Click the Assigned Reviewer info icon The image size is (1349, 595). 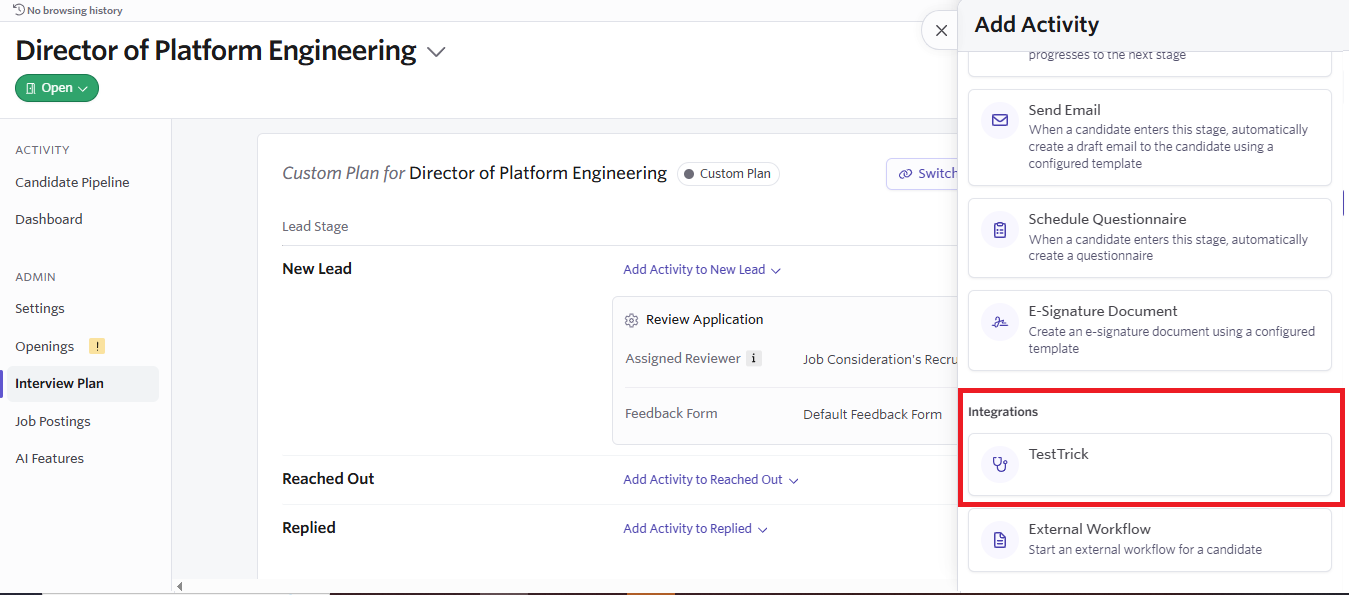(x=754, y=358)
